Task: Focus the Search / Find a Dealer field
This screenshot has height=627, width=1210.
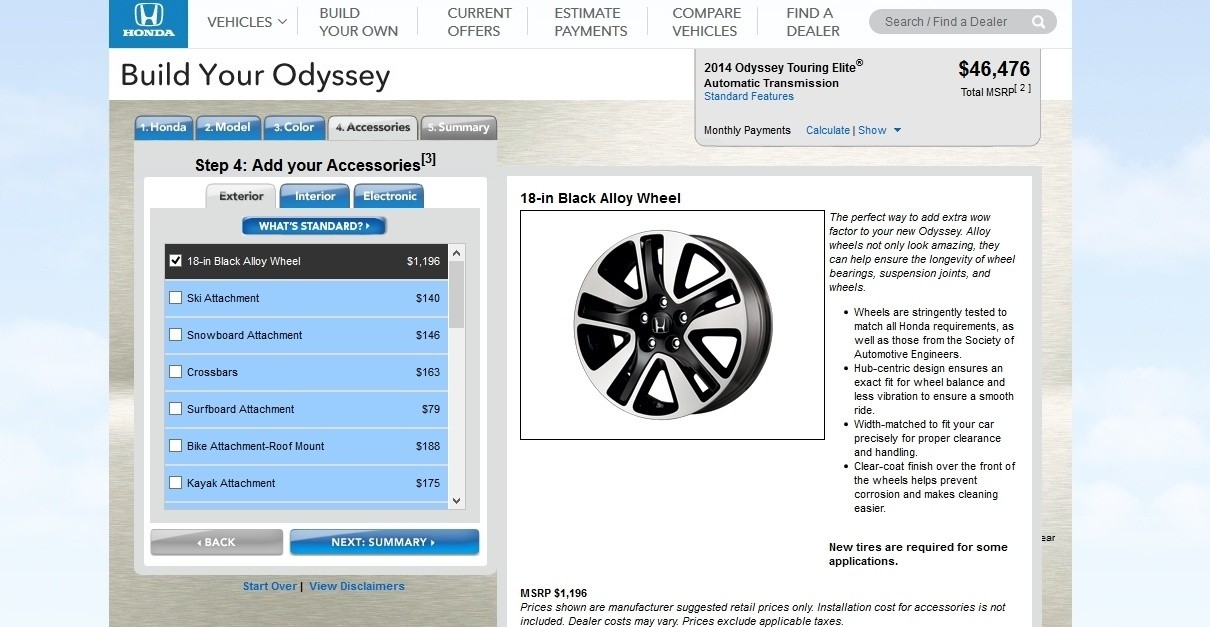Action: 952,22
